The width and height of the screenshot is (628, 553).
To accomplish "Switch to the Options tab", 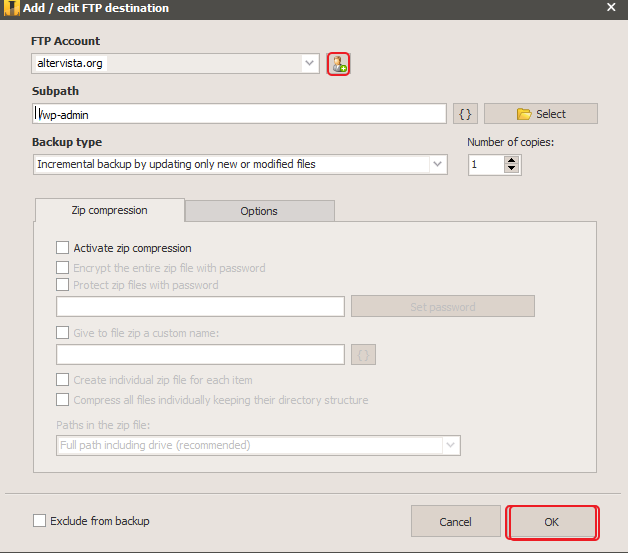I will 259,211.
